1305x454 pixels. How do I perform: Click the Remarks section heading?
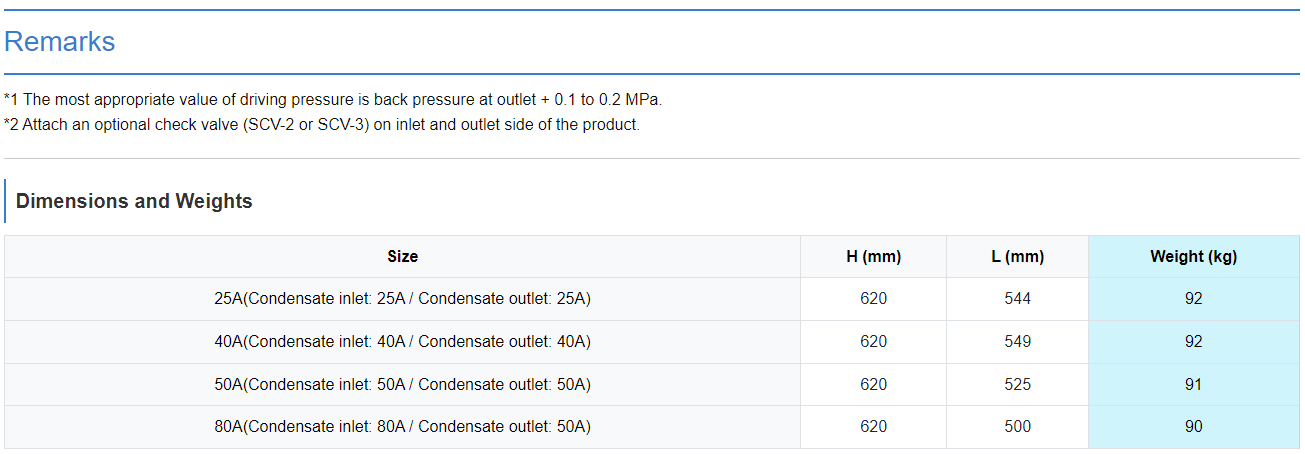[x=60, y=42]
